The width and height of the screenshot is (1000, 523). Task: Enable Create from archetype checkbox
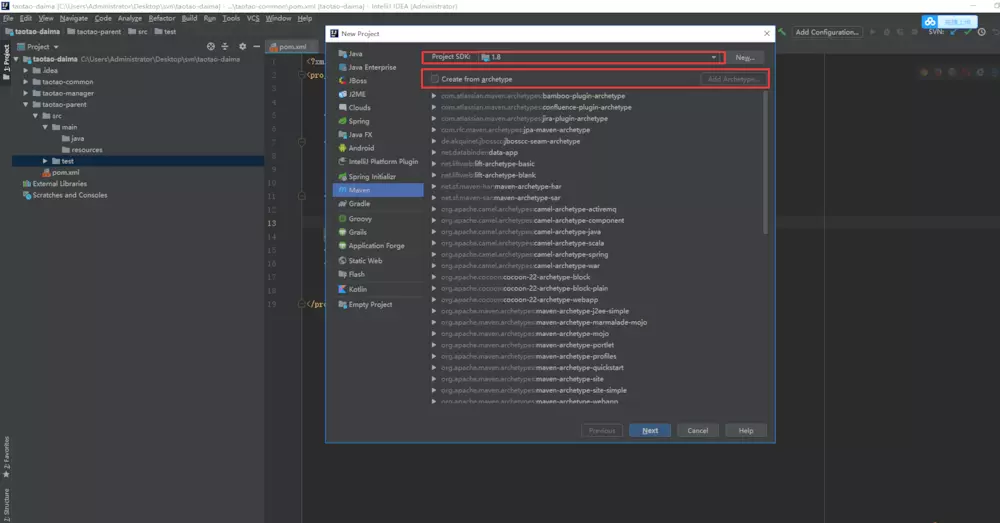tap(435, 79)
